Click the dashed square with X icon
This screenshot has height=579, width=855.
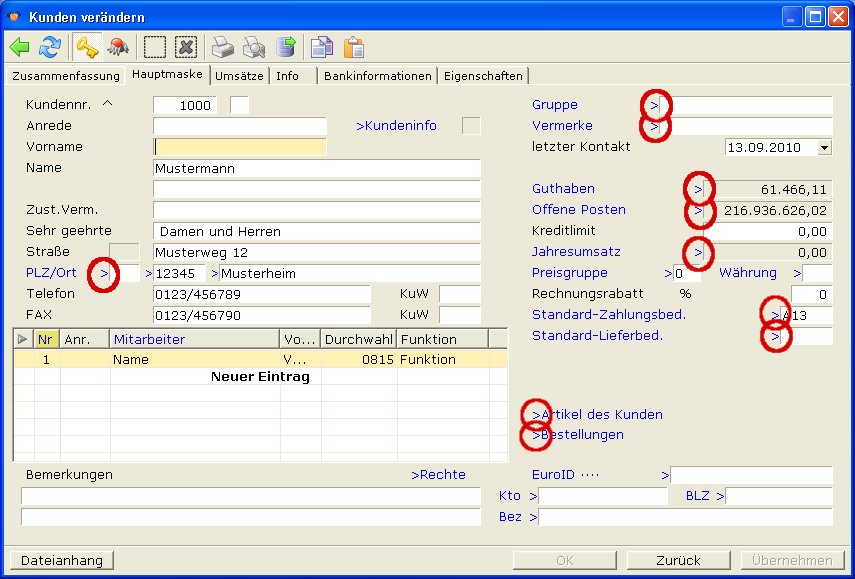click(185, 47)
